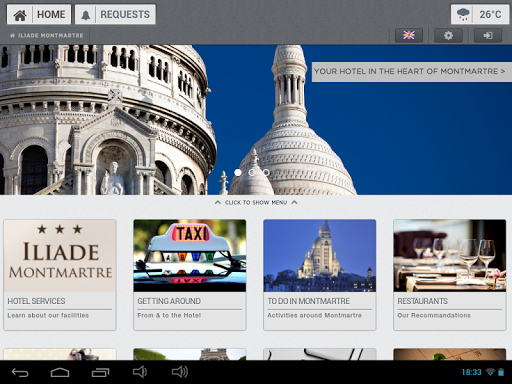Tap Android recent apps icon
This screenshot has height=384, width=512.
[100, 372]
